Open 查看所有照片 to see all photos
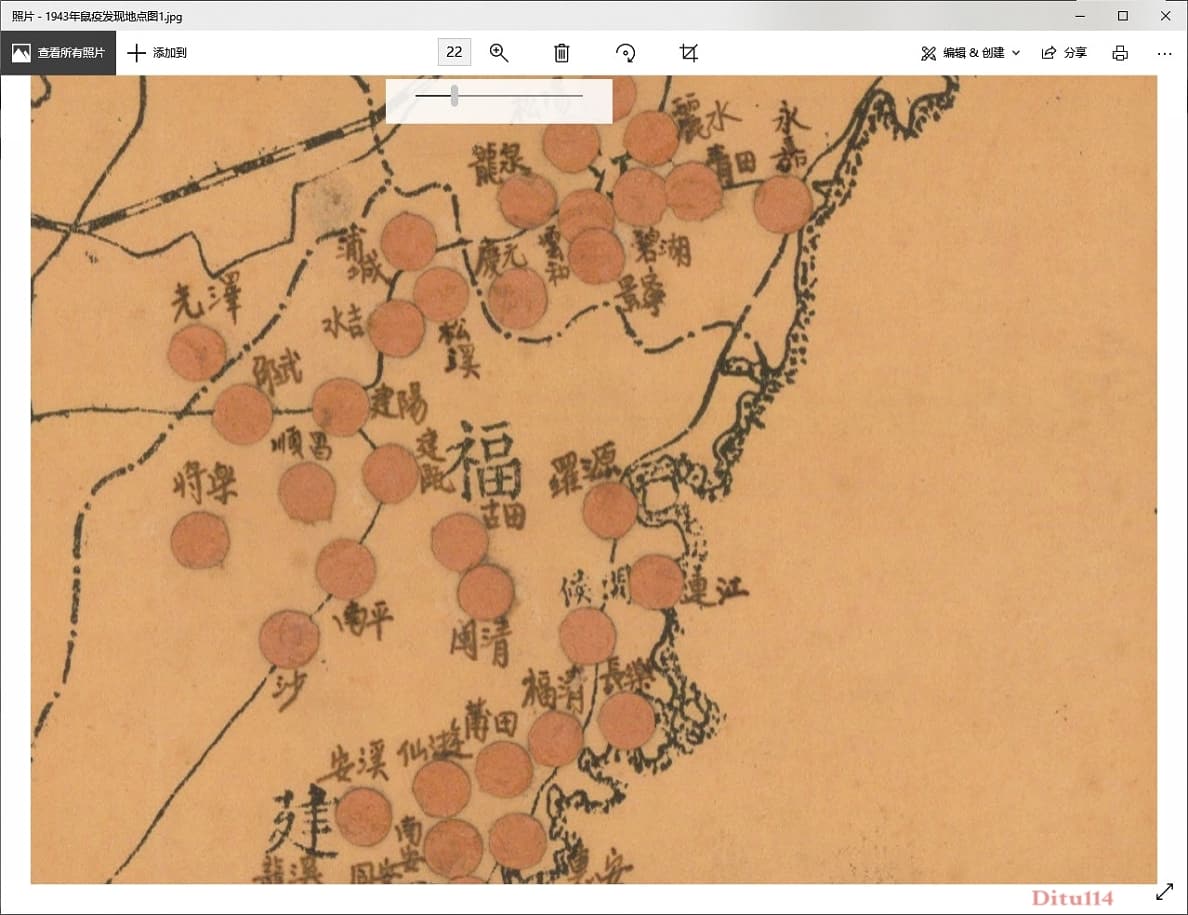This screenshot has width=1188, height=915. click(x=58, y=52)
